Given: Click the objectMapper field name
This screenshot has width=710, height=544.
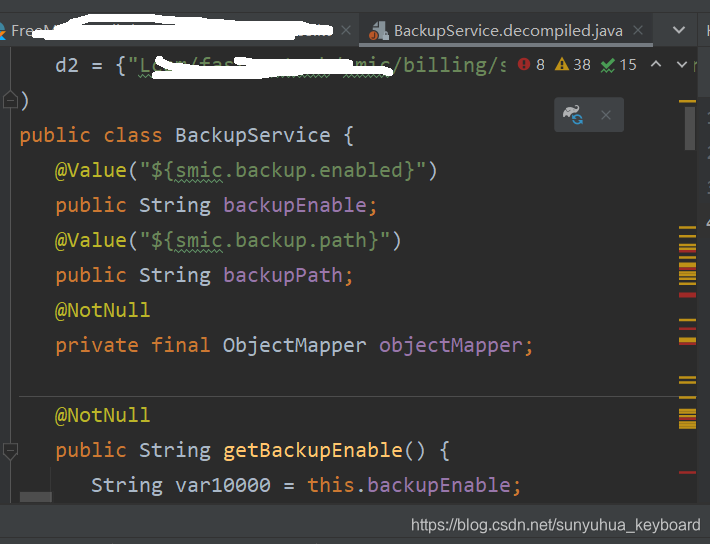Looking at the screenshot, I should [x=451, y=345].
